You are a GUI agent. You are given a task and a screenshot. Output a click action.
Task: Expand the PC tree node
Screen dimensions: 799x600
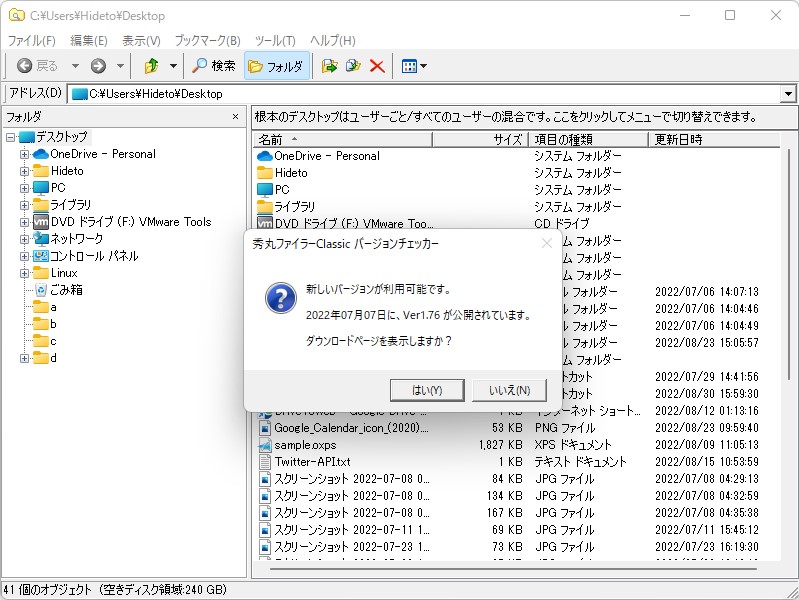point(24,188)
